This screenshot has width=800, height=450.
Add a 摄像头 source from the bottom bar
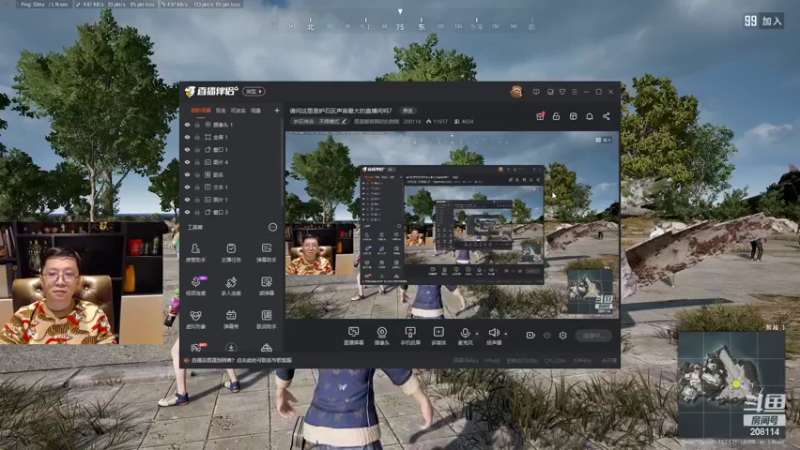pyautogui.click(x=382, y=336)
